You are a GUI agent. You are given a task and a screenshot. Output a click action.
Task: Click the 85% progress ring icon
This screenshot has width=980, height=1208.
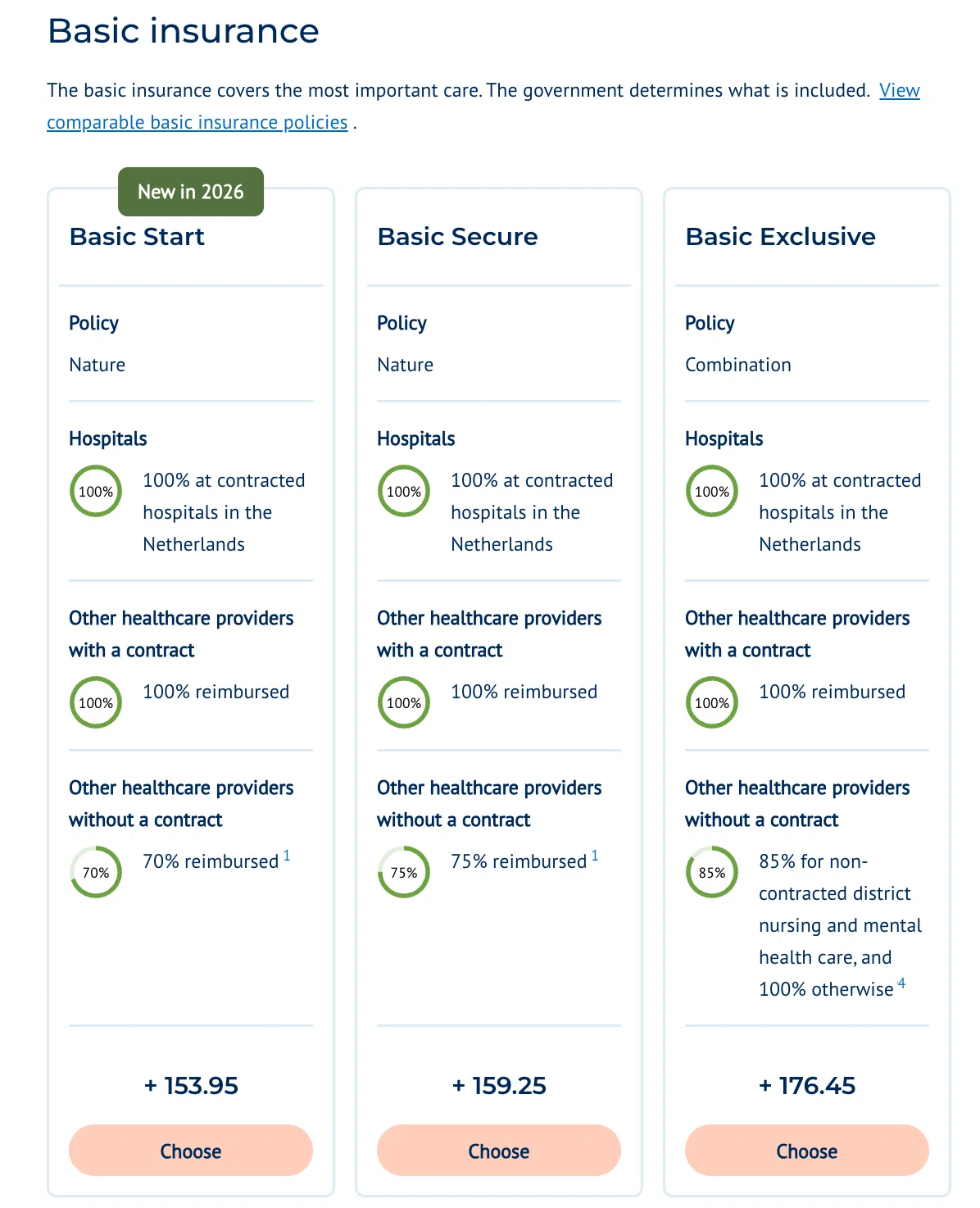tap(712, 872)
